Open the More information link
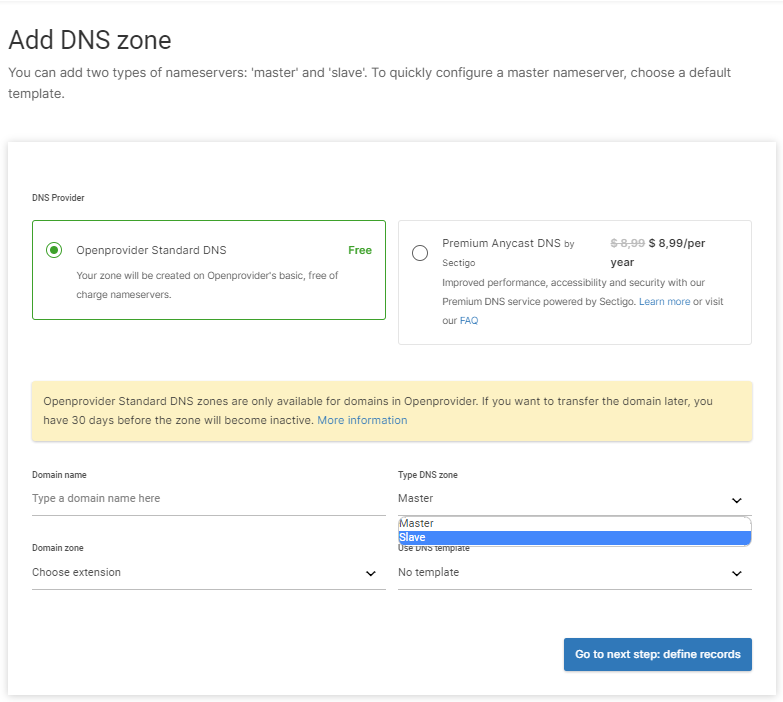This screenshot has width=783, height=702. [x=362, y=420]
